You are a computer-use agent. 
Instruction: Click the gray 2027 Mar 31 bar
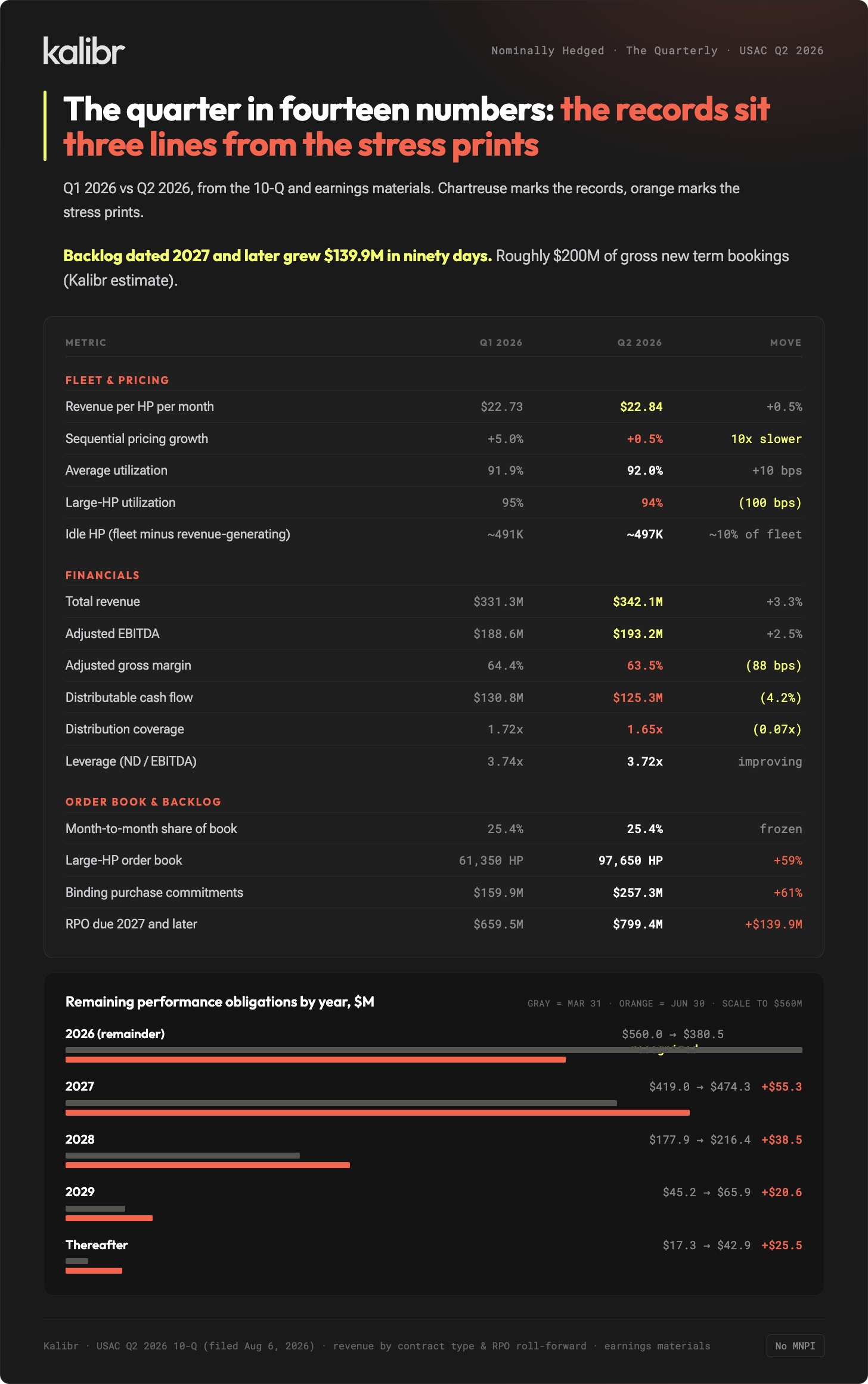(341, 1103)
